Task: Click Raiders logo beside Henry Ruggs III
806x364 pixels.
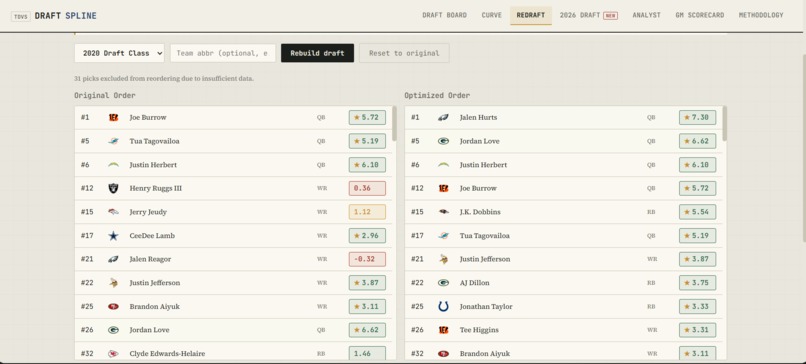Action: pos(113,188)
